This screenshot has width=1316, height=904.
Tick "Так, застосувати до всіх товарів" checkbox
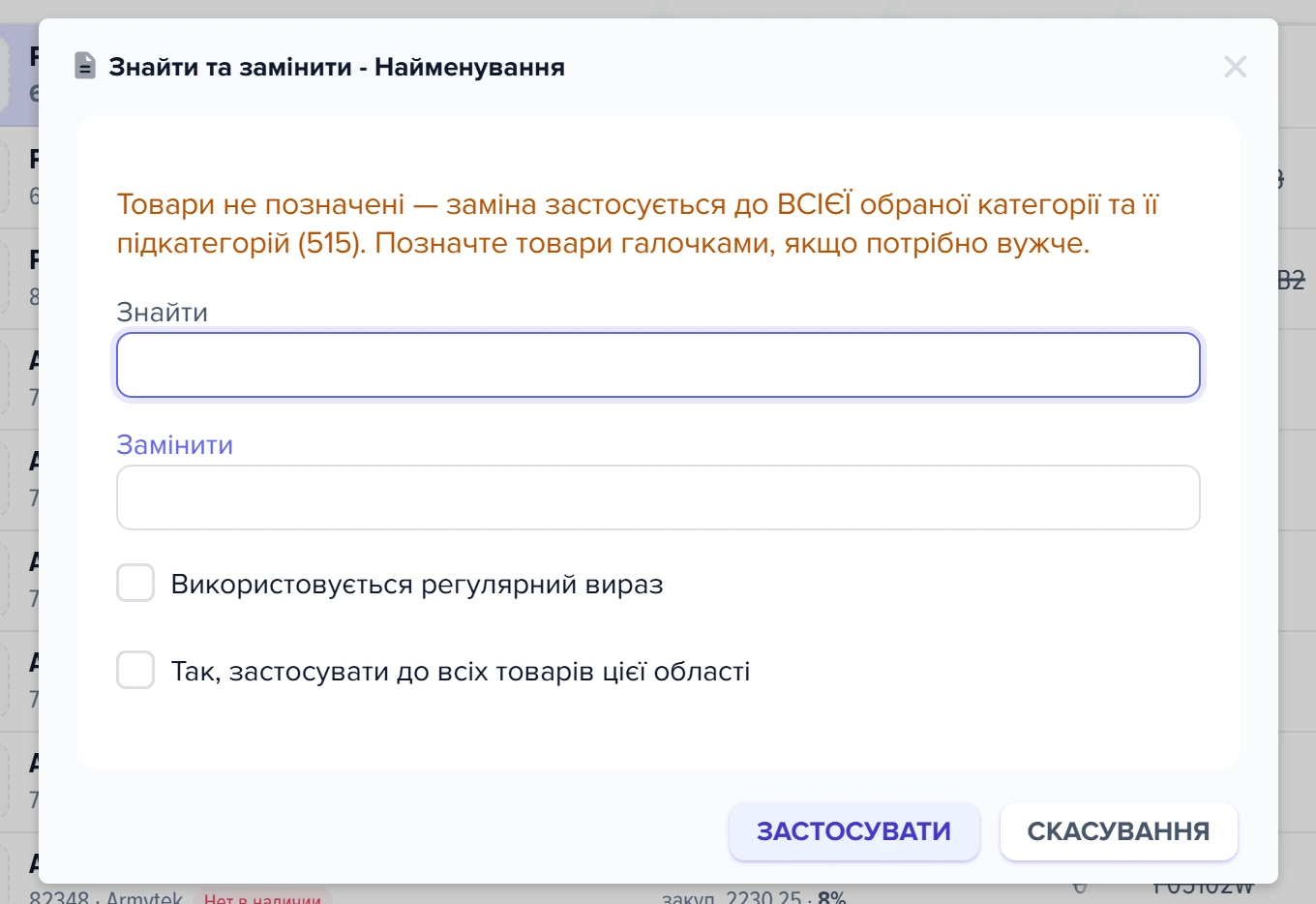tap(135, 670)
